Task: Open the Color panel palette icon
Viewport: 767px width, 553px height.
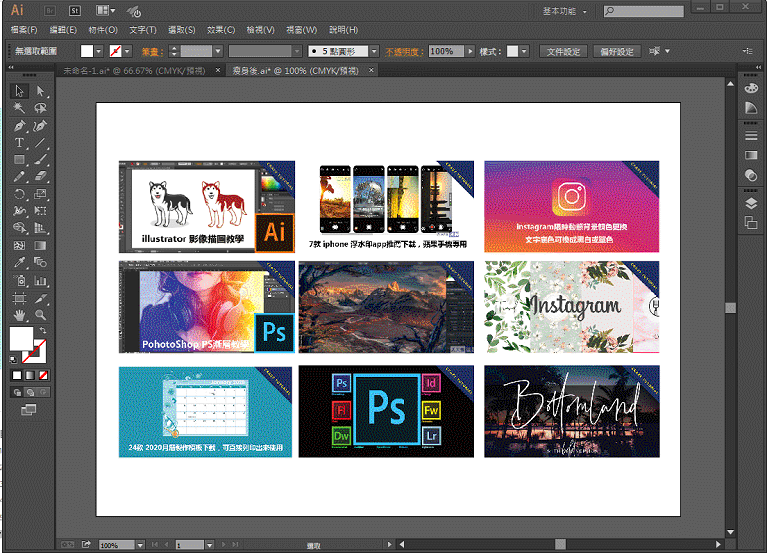Action: tap(751, 88)
